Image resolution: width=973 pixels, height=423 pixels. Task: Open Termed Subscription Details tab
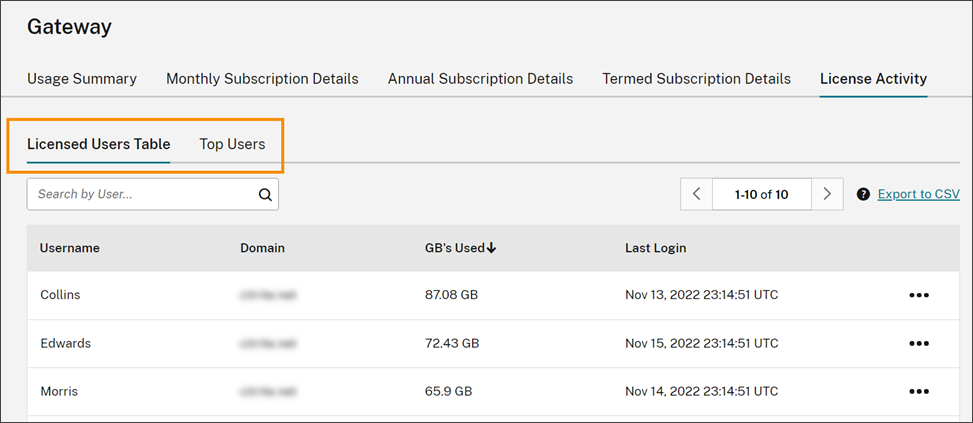click(696, 79)
